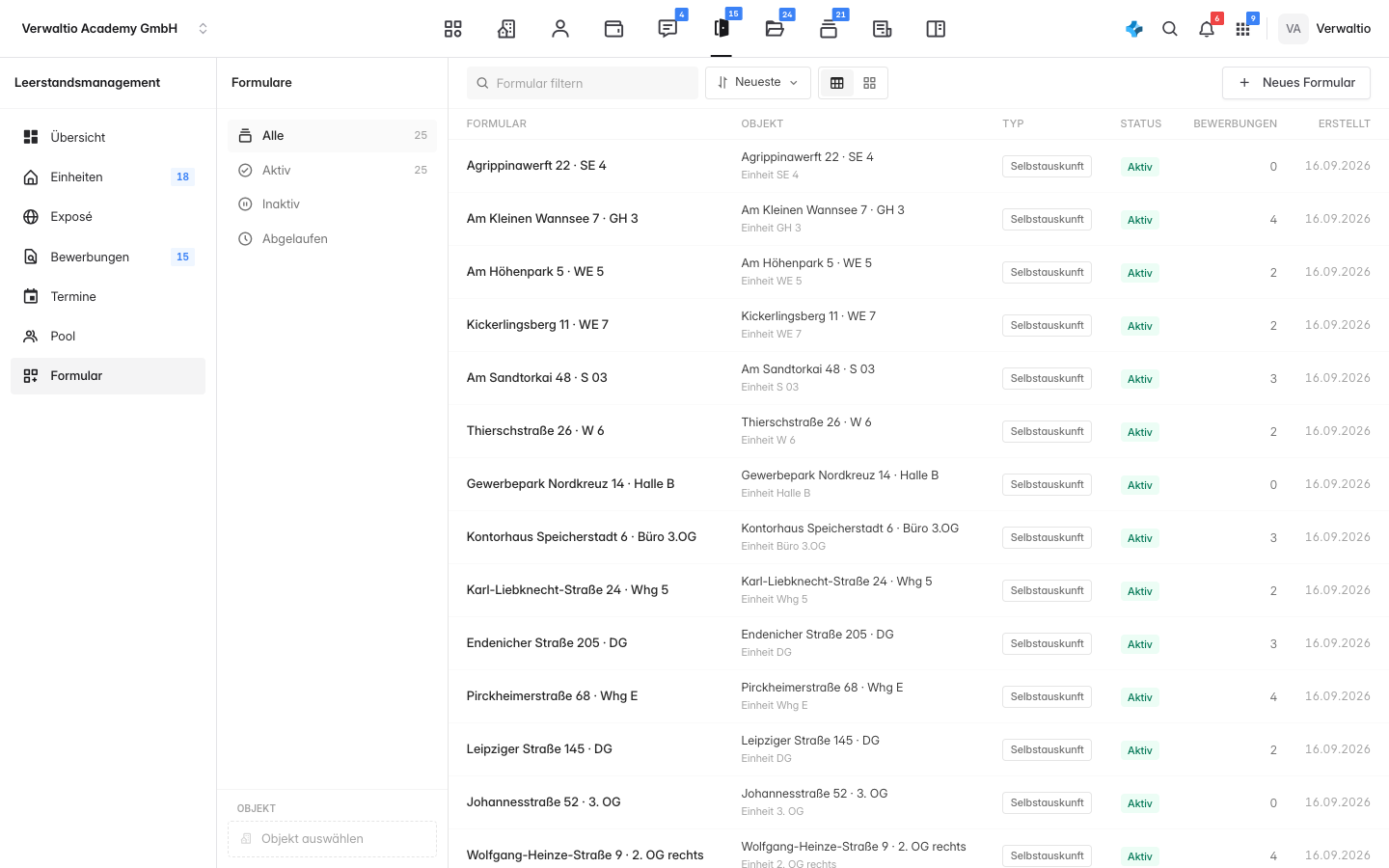This screenshot has width=1389, height=868.
Task: Open the list-table icon in top navigation
Action: [x=882, y=29]
